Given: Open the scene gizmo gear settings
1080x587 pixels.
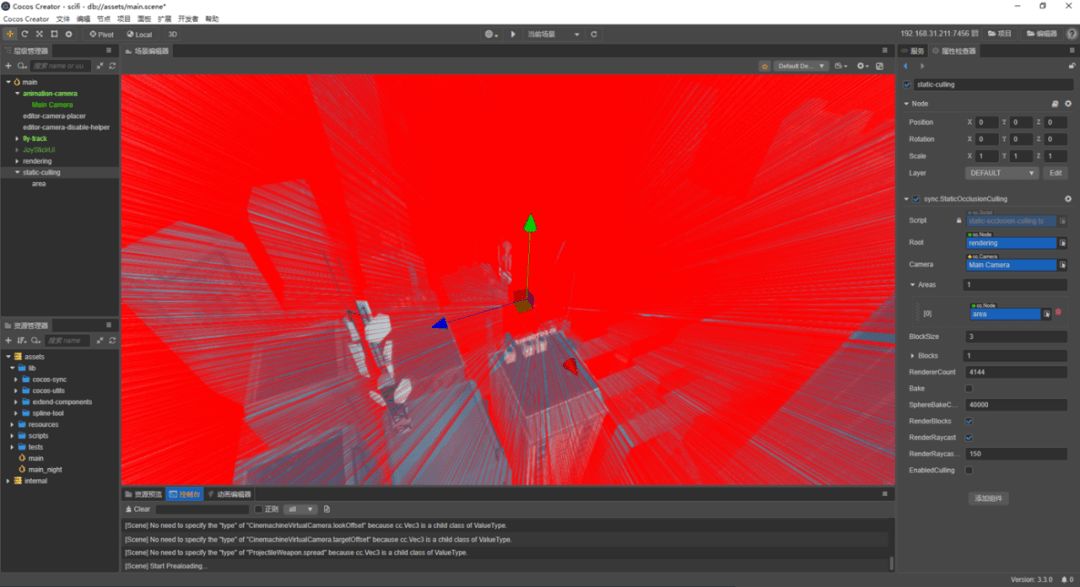Looking at the screenshot, I should (x=862, y=66).
